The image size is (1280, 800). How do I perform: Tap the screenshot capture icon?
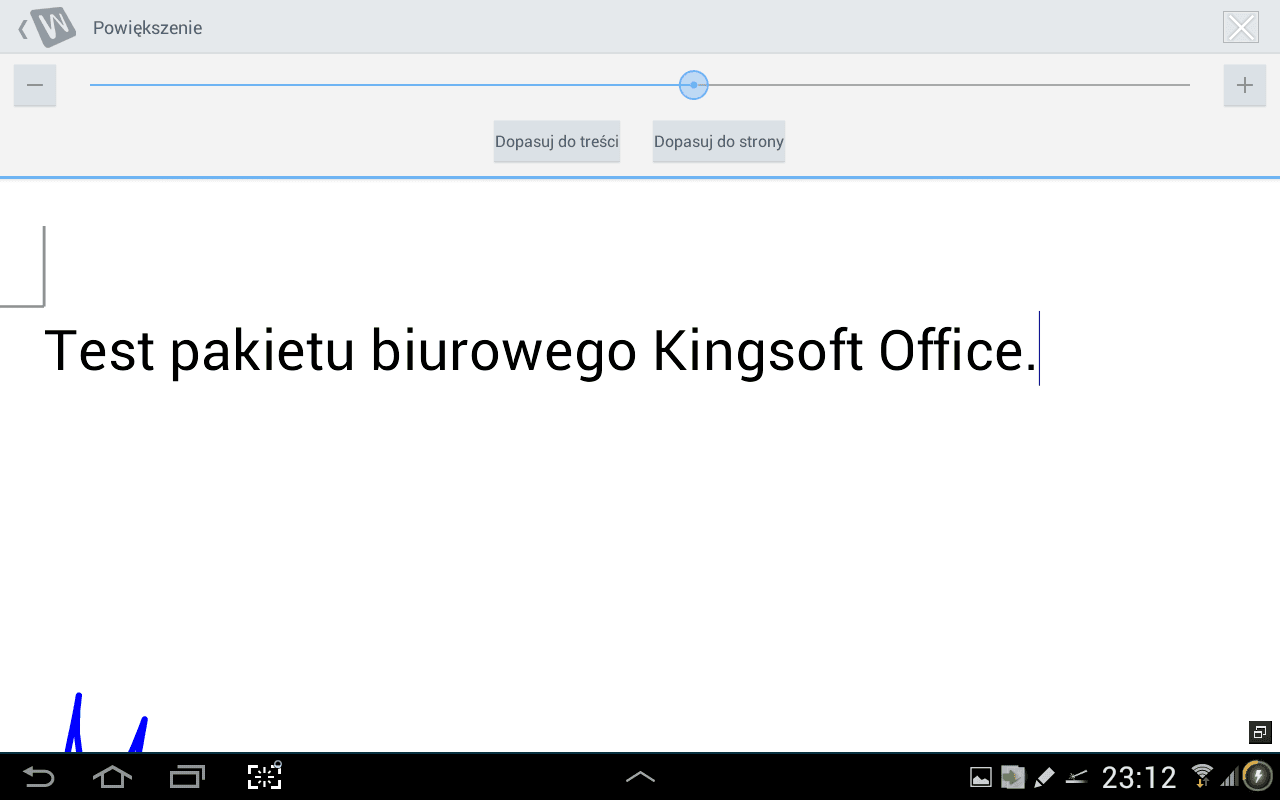[x=265, y=776]
